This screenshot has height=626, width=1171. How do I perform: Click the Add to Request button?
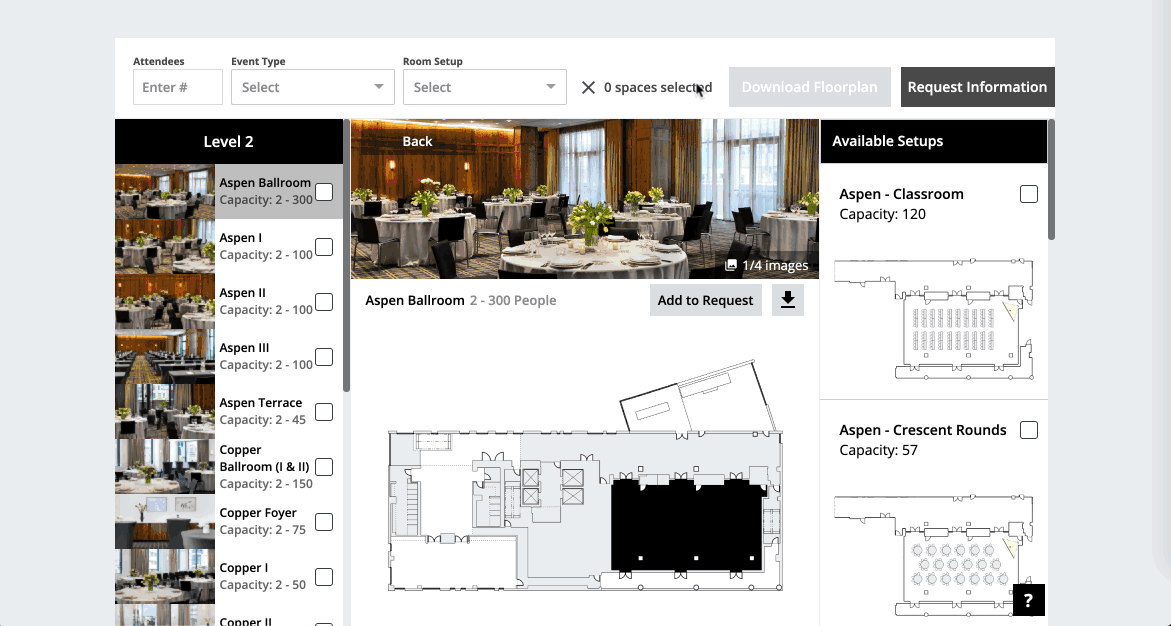tap(705, 300)
